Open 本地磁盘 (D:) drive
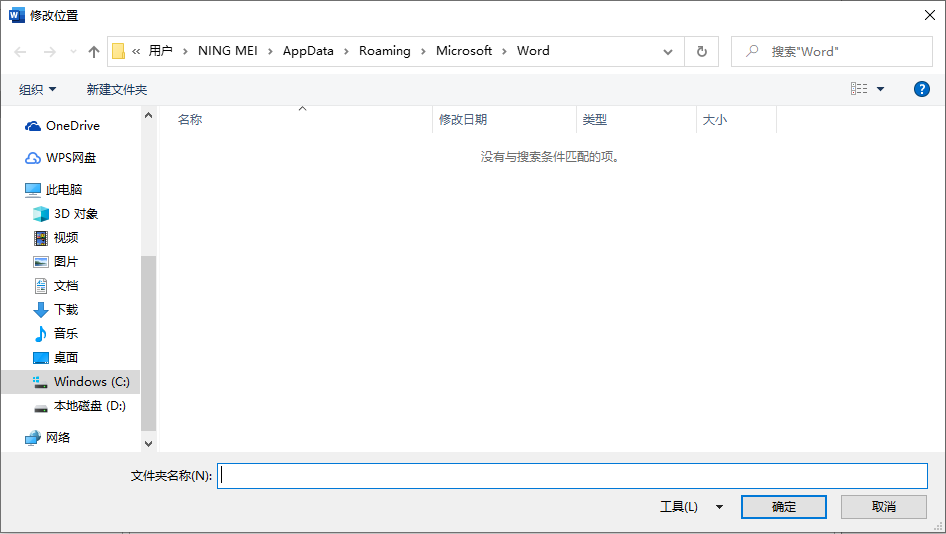The width and height of the screenshot is (946, 534). coord(89,406)
